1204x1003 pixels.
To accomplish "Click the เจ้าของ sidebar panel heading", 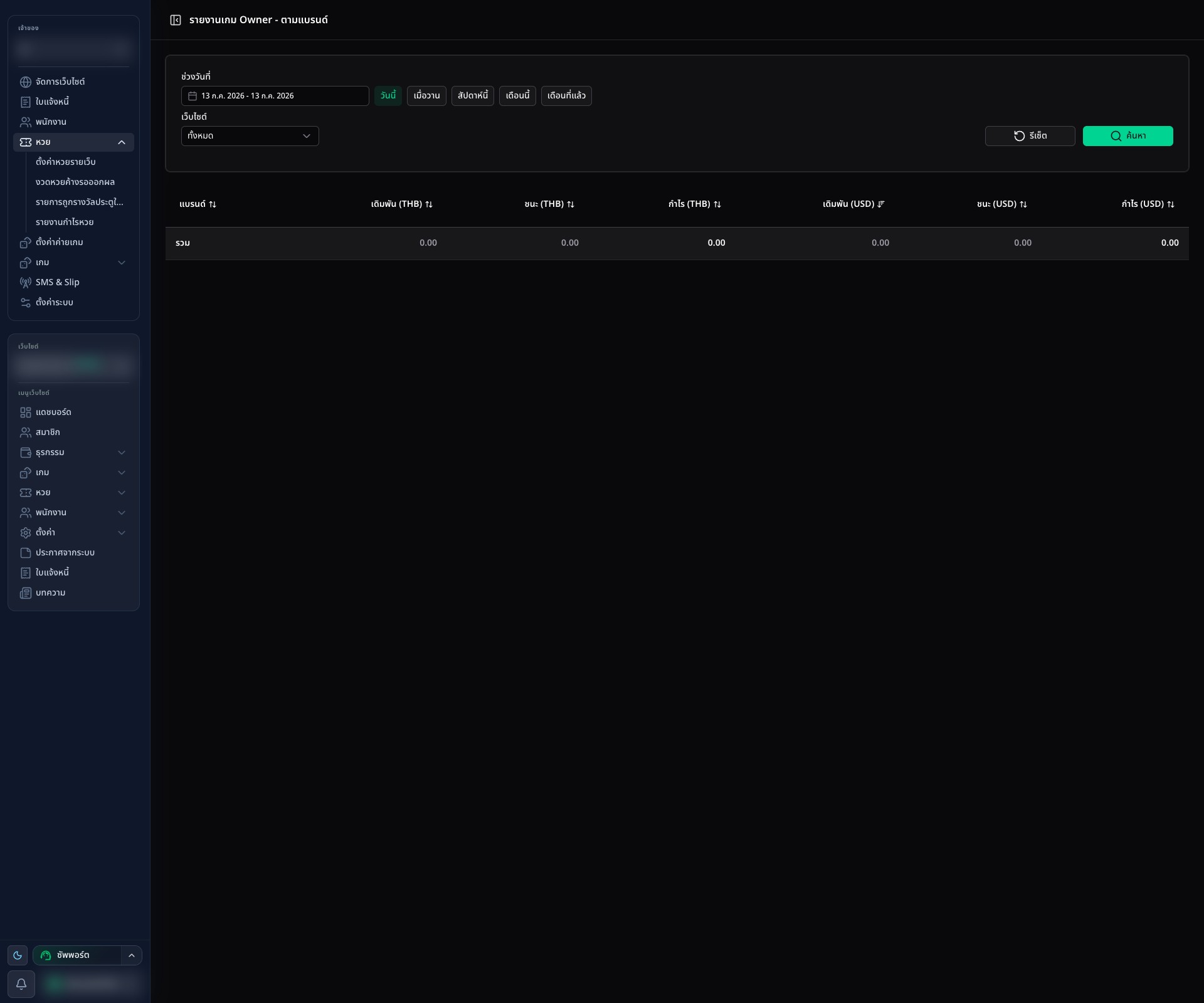I will (28, 28).
